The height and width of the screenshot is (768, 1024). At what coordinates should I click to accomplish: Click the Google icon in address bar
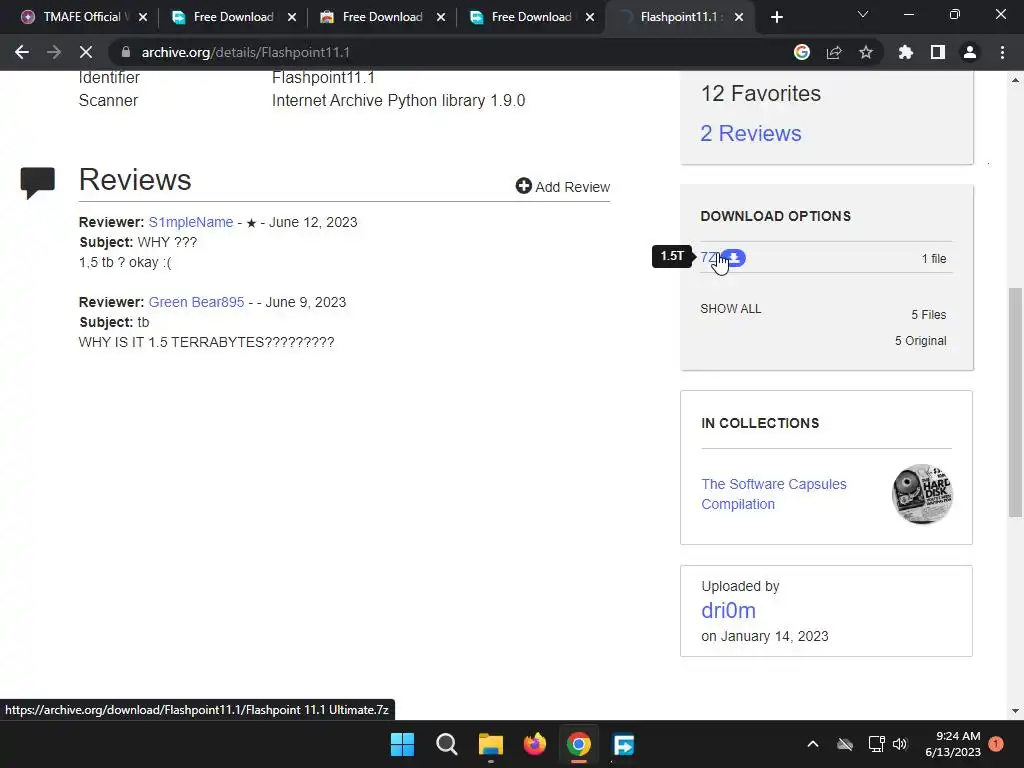(x=802, y=52)
